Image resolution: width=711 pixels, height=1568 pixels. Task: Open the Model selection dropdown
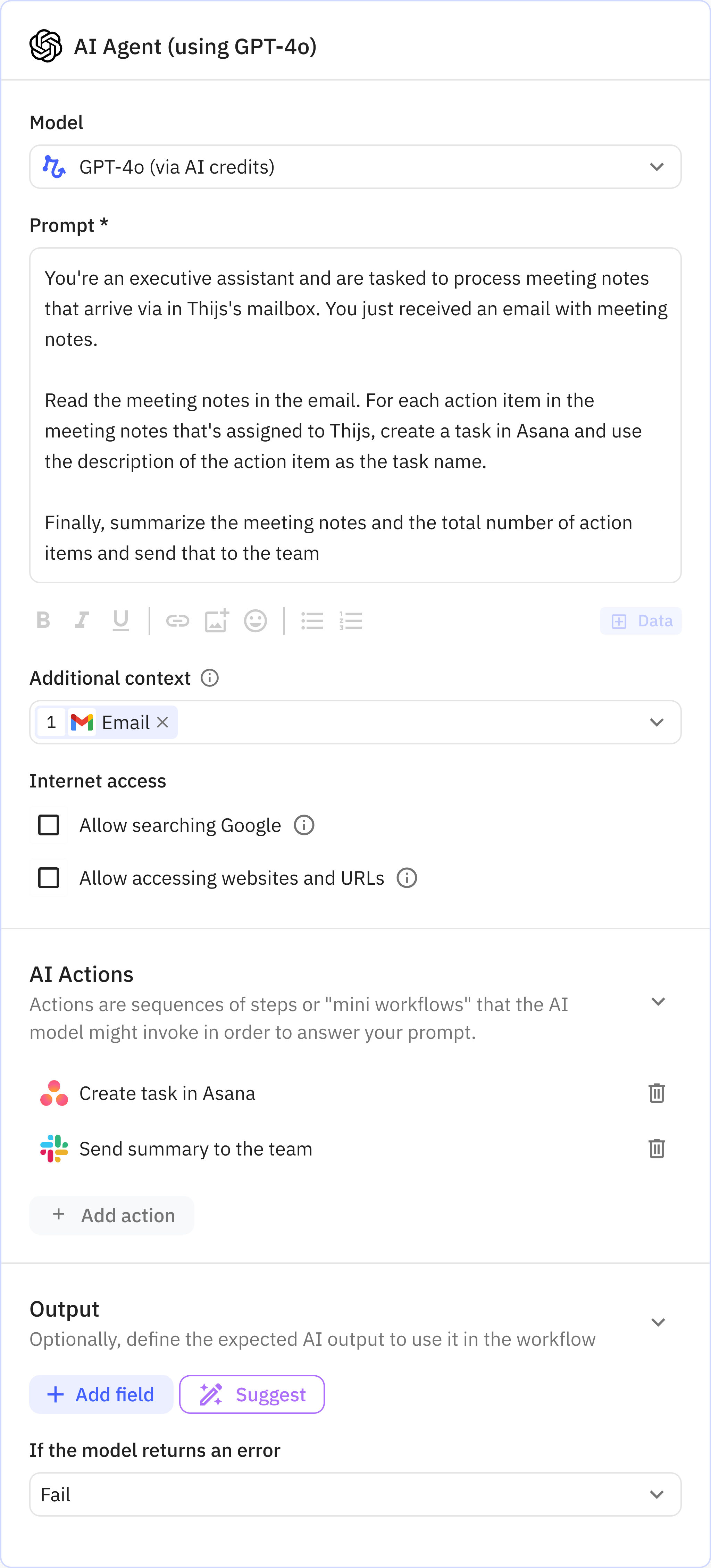pyautogui.click(x=657, y=167)
